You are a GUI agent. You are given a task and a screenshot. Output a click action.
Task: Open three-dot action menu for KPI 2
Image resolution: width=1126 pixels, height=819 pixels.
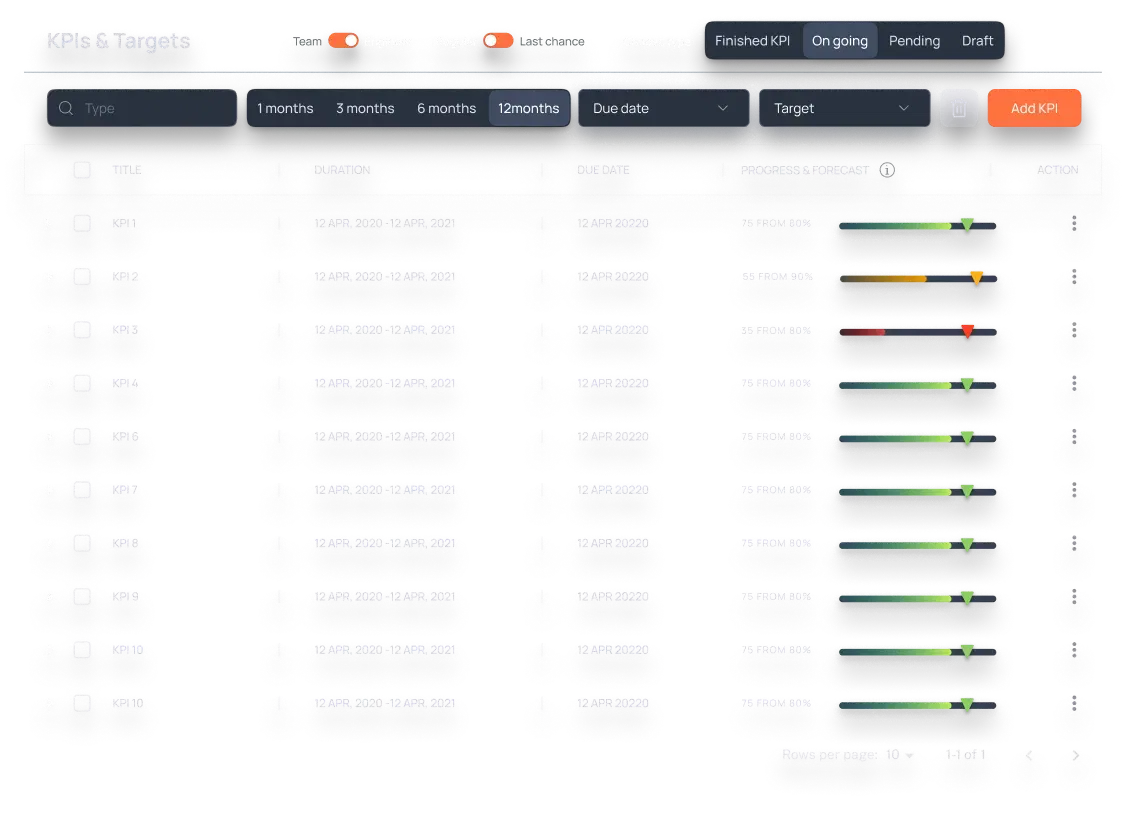click(1074, 277)
